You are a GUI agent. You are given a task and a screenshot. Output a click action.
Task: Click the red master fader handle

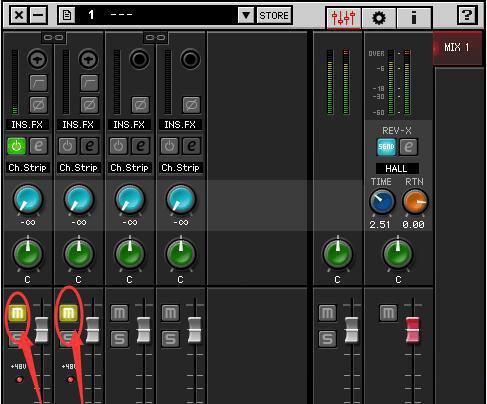click(x=413, y=330)
